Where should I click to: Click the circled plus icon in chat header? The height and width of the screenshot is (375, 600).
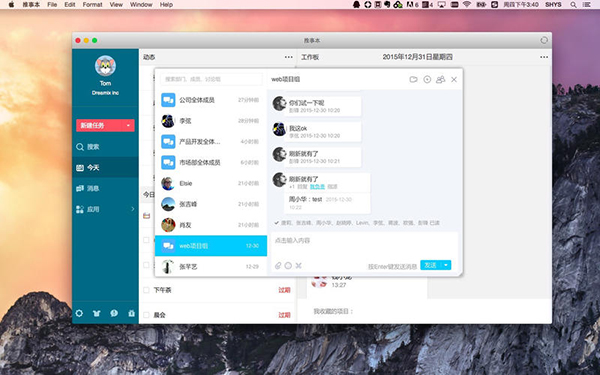pyautogui.click(x=427, y=79)
